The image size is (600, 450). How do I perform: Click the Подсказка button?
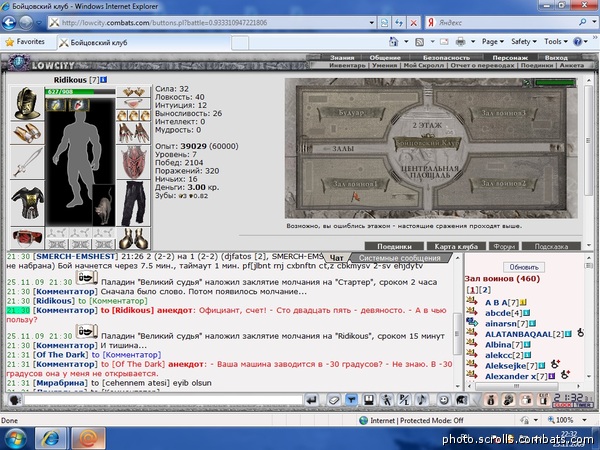(551, 246)
